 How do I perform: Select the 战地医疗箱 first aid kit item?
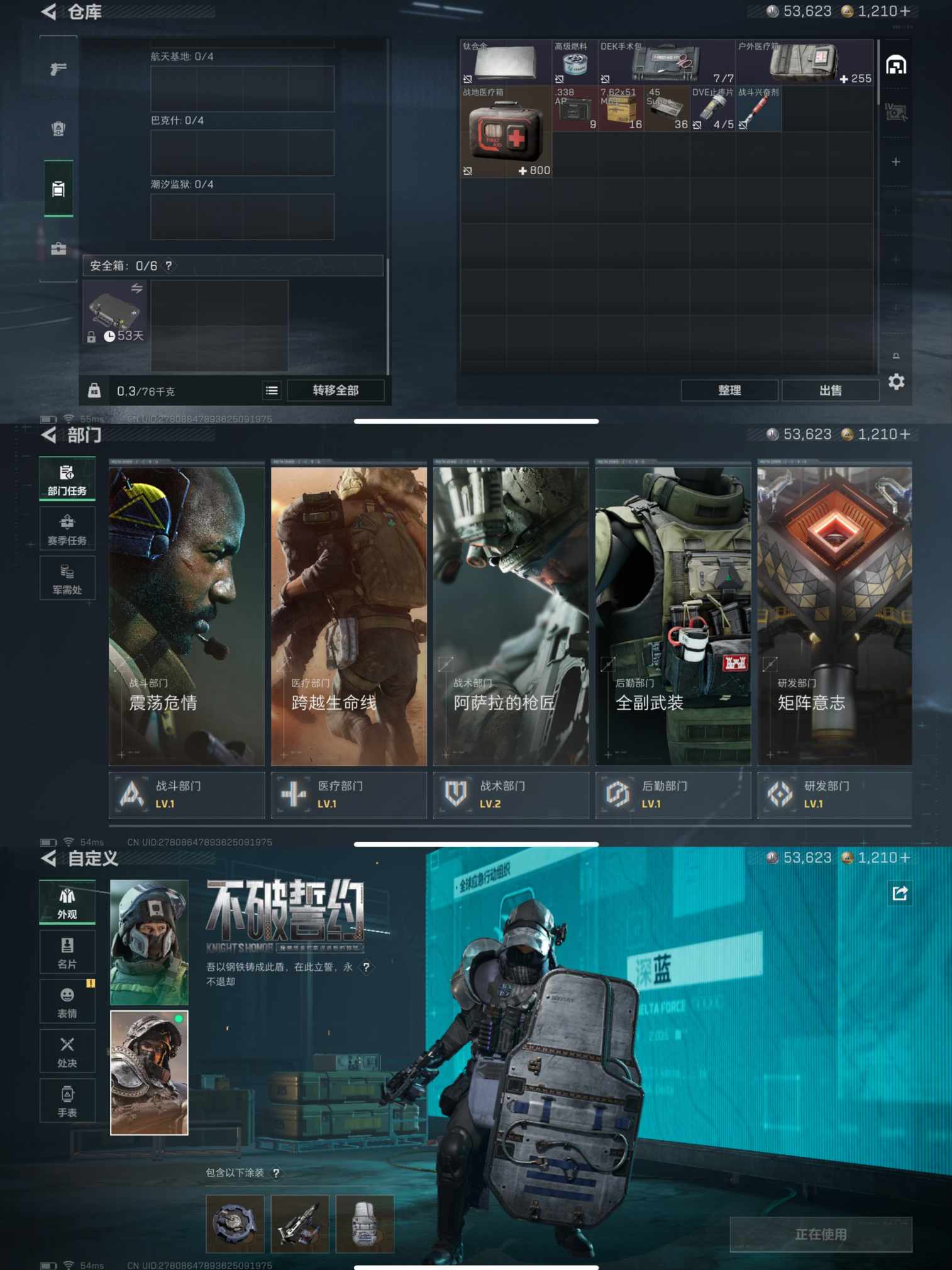pos(506,131)
